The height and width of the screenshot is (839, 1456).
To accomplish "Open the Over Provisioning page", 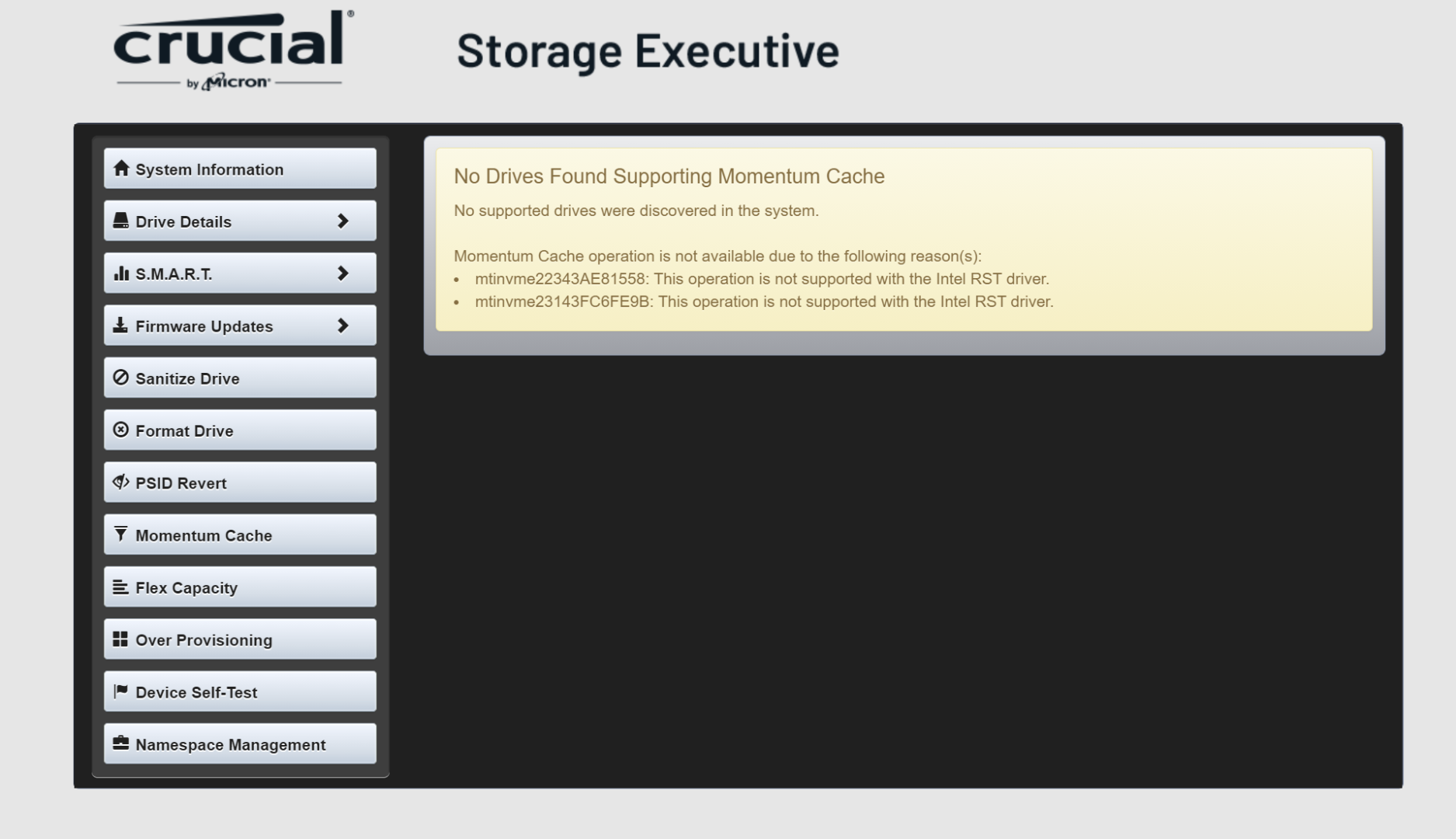I will tap(240, 639).
